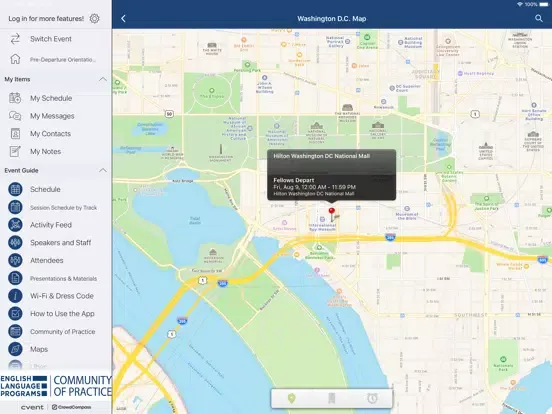Click the Jefferson Memorial landmark on map
This screenshot has width=552, height=414.
213,256
